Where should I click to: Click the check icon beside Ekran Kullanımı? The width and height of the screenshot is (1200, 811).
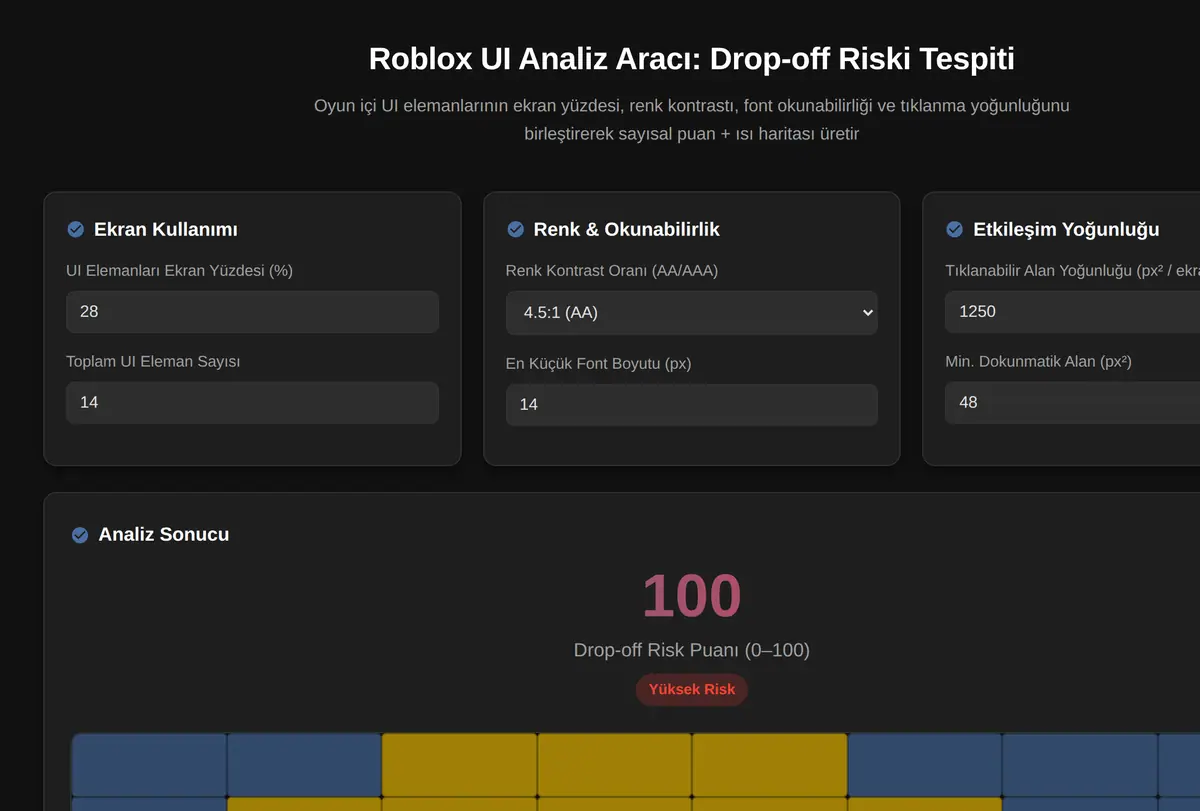coord(75,230)
